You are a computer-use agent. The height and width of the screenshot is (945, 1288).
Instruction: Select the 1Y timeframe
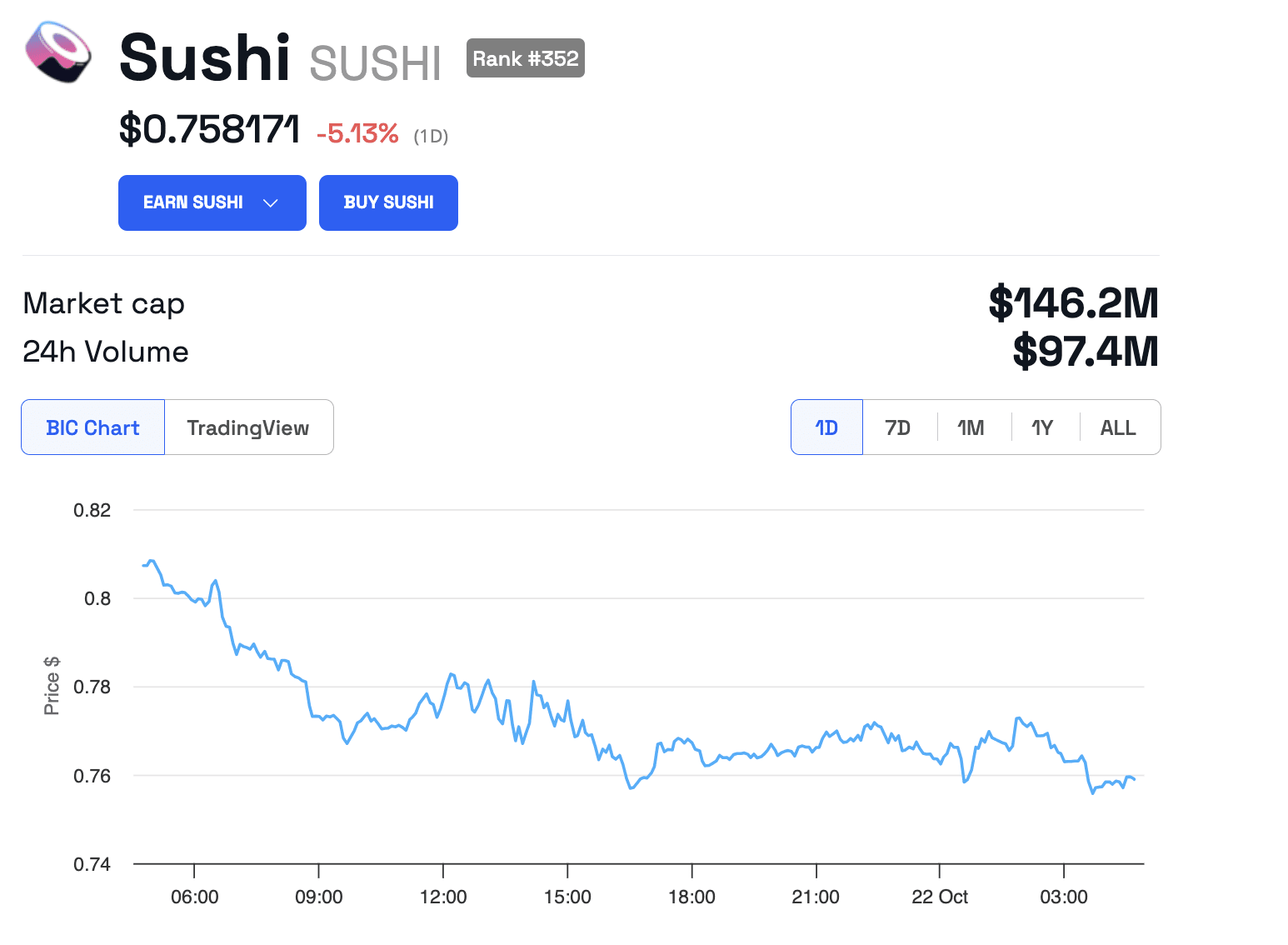tap(1043, 427)
